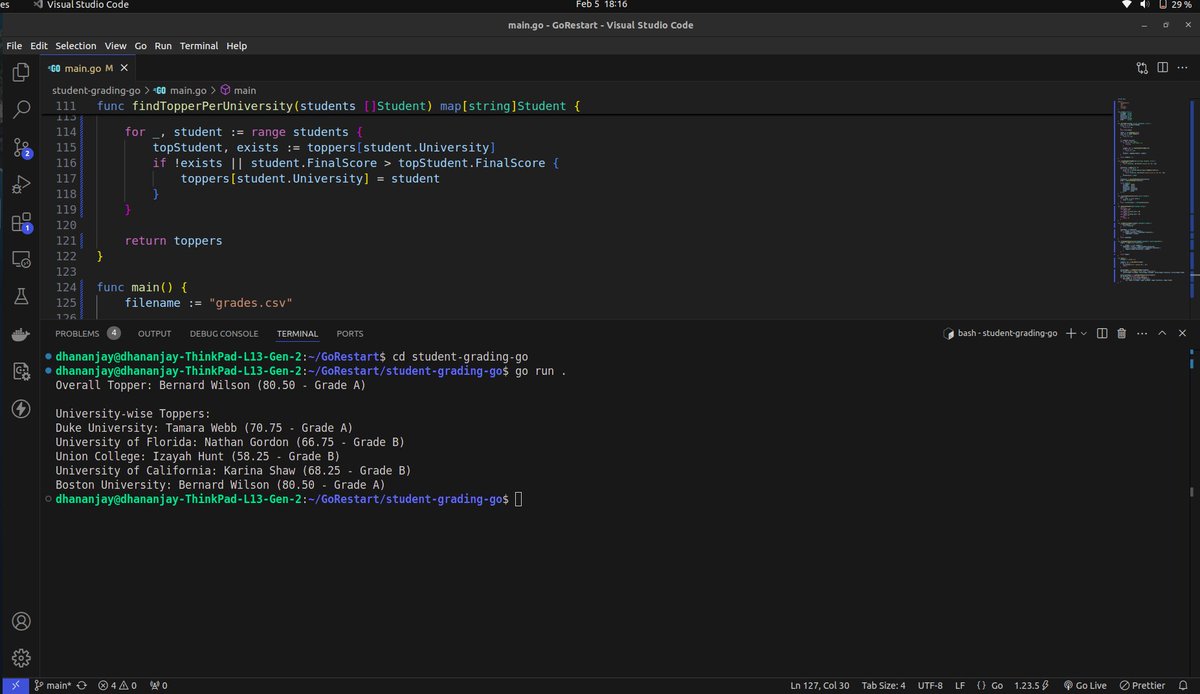Click Ln 127, Col 30 cursor position
Viewport: 1200px width, 694px height.
822,686
